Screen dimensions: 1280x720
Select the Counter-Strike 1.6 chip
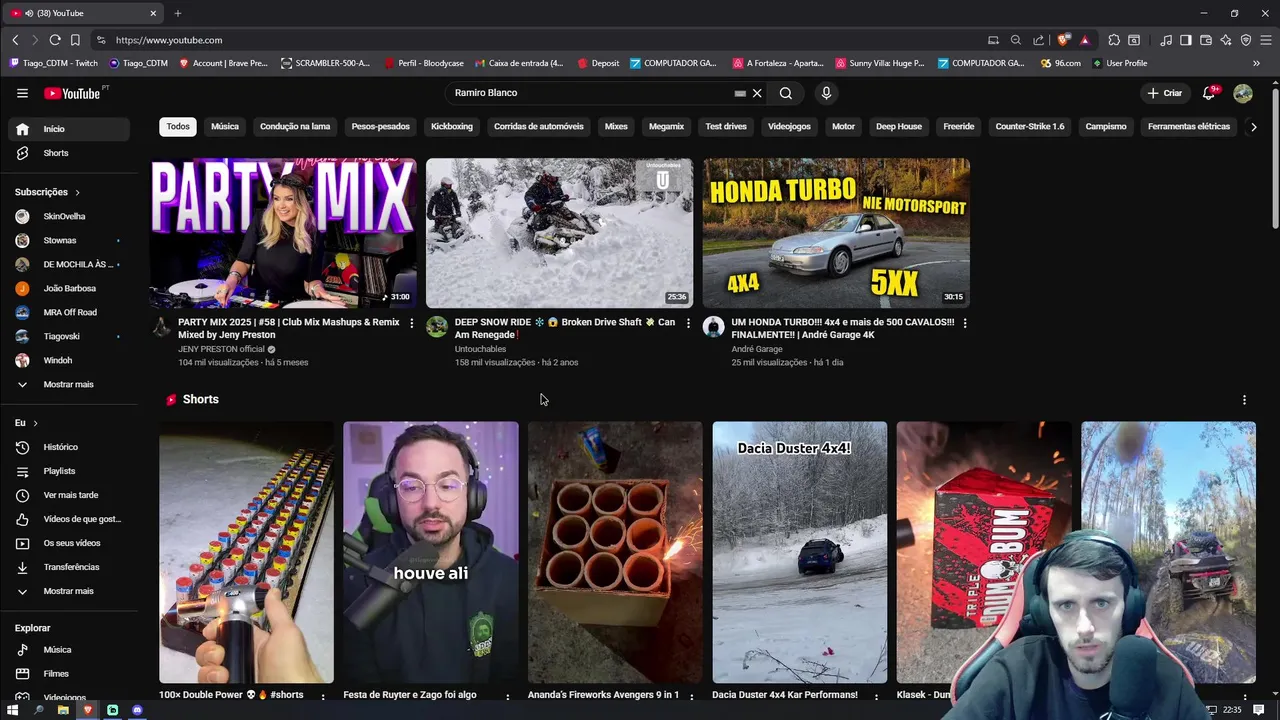coord(1030,127)
